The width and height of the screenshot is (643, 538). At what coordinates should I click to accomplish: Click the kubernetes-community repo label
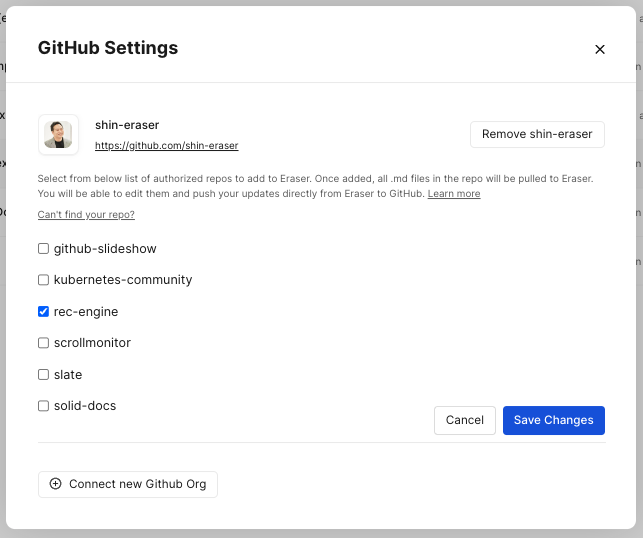[123, 280]
